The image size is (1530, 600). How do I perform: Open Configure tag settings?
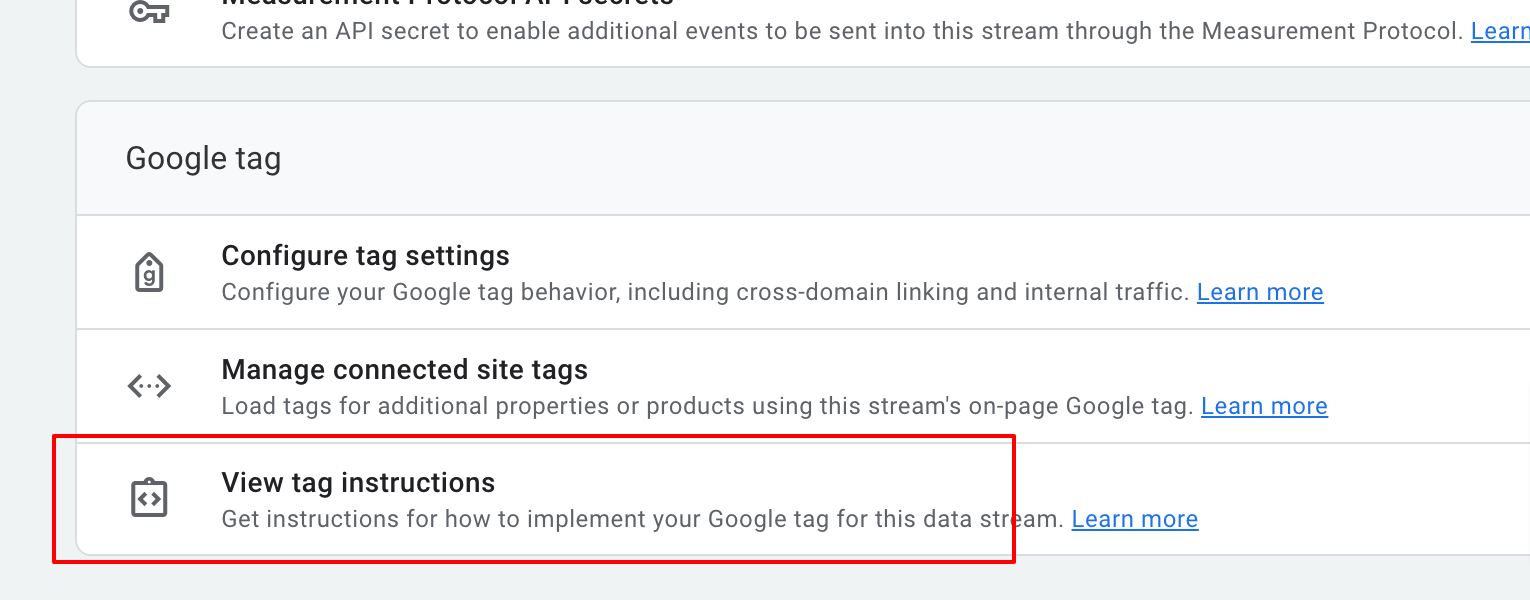click(365, 256)
